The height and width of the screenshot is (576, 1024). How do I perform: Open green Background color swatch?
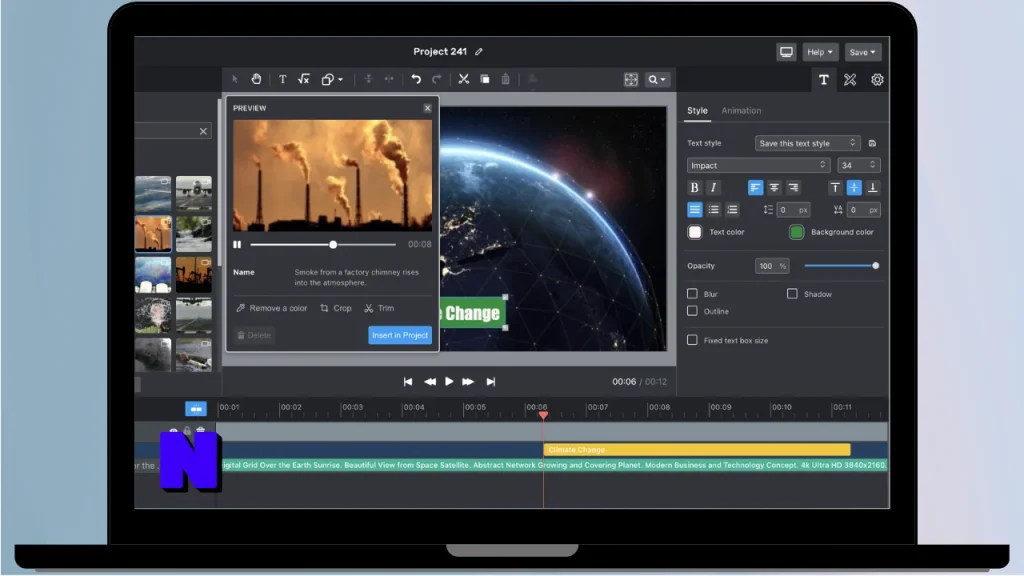click(x=796, y=232)
